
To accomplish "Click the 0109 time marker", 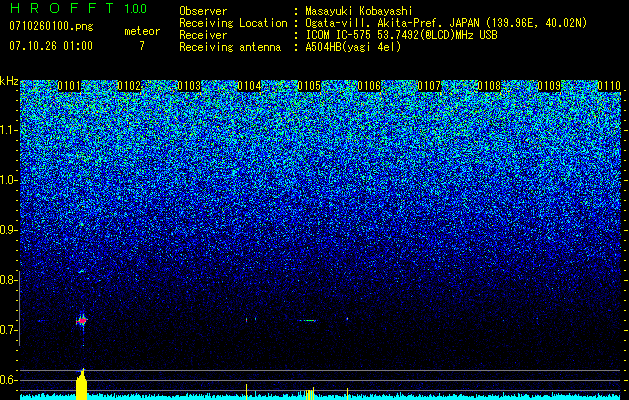I will [549, 86].
